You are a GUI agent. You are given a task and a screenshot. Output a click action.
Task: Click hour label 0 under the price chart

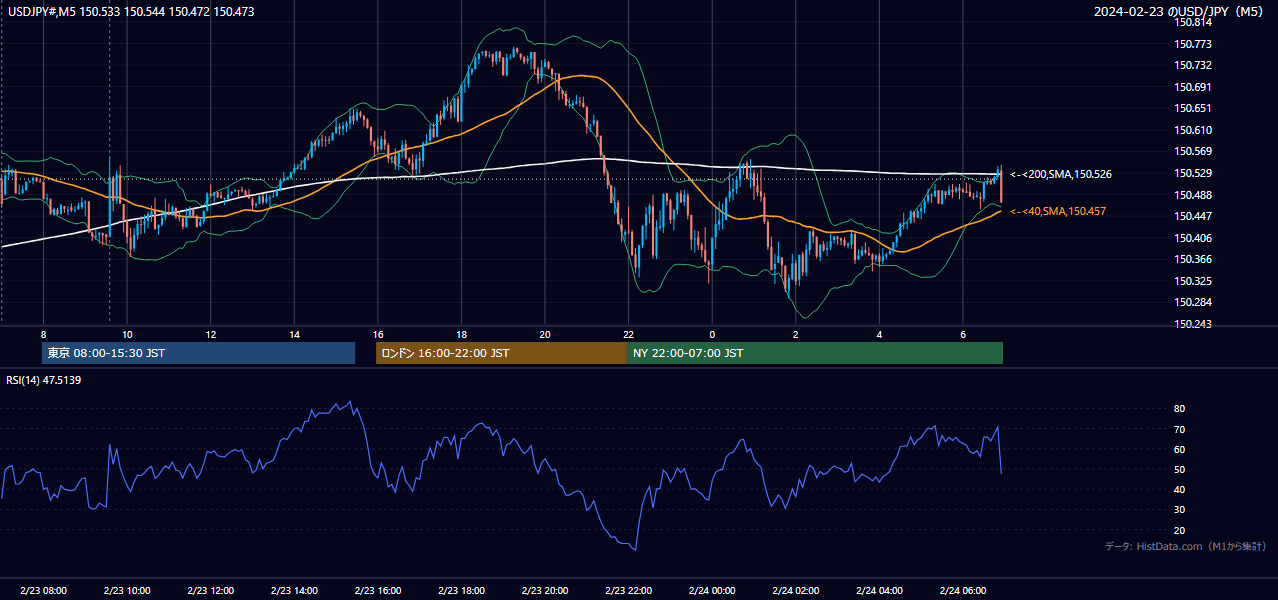coord(712,333)
